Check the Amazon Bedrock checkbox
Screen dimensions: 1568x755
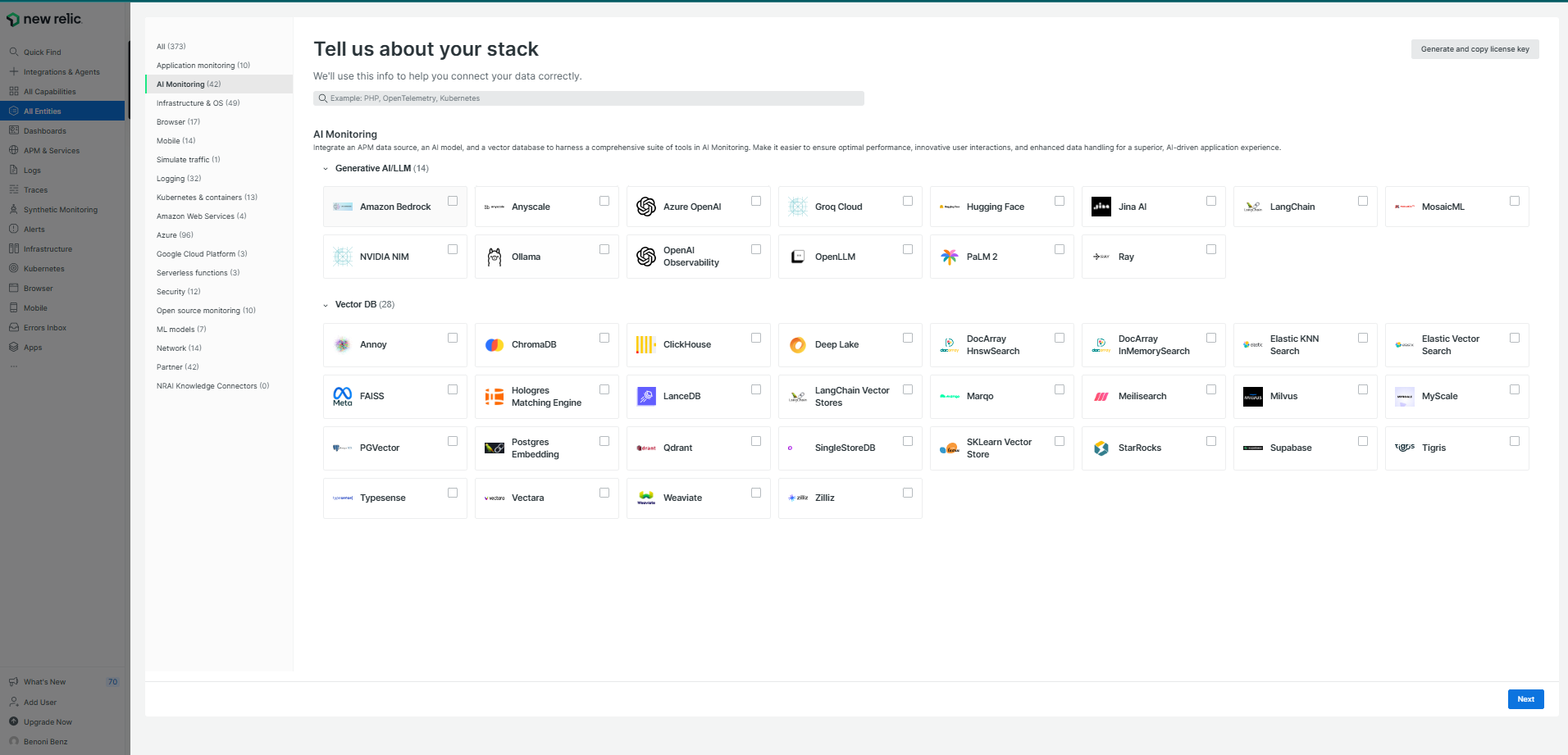[453, 201]
